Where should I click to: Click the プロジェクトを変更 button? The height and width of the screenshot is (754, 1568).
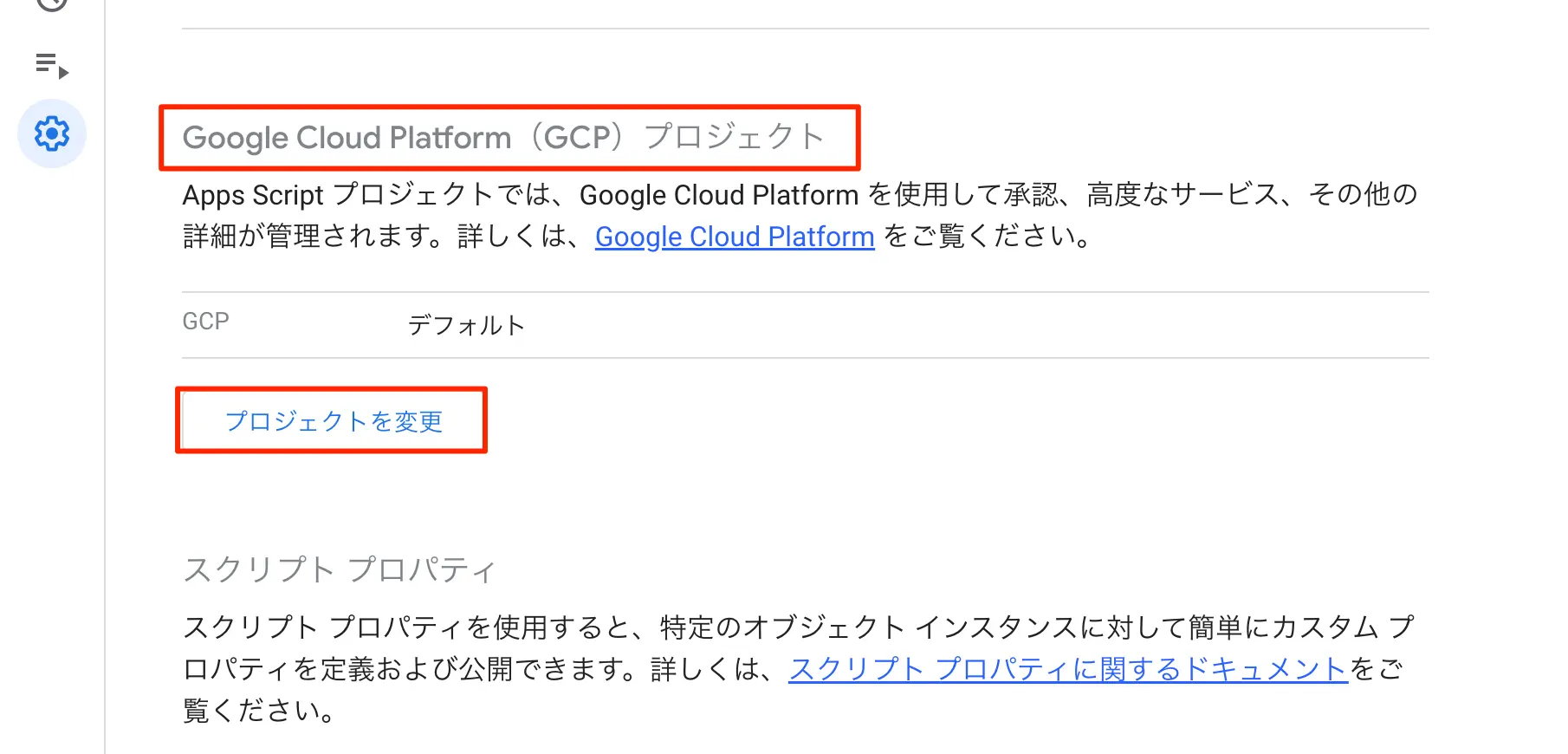click(x=333, y=420)
